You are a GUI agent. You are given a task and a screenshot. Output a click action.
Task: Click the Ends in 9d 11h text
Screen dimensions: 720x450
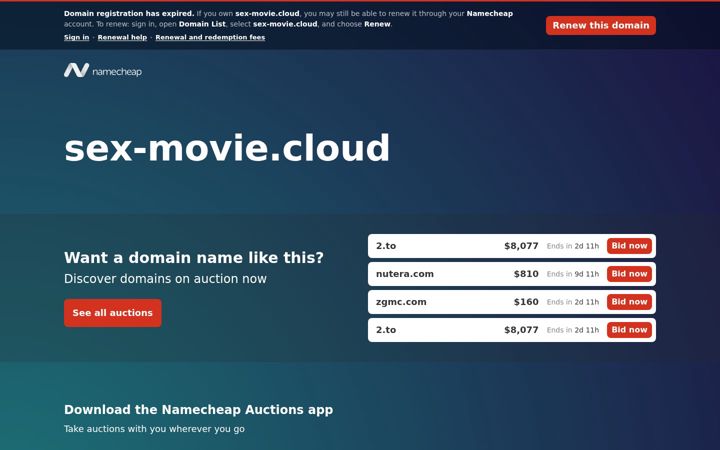573,274
